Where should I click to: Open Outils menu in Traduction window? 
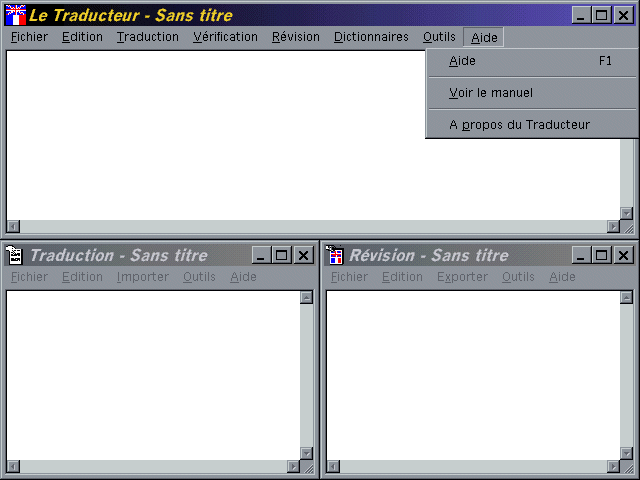pos(199,277)
